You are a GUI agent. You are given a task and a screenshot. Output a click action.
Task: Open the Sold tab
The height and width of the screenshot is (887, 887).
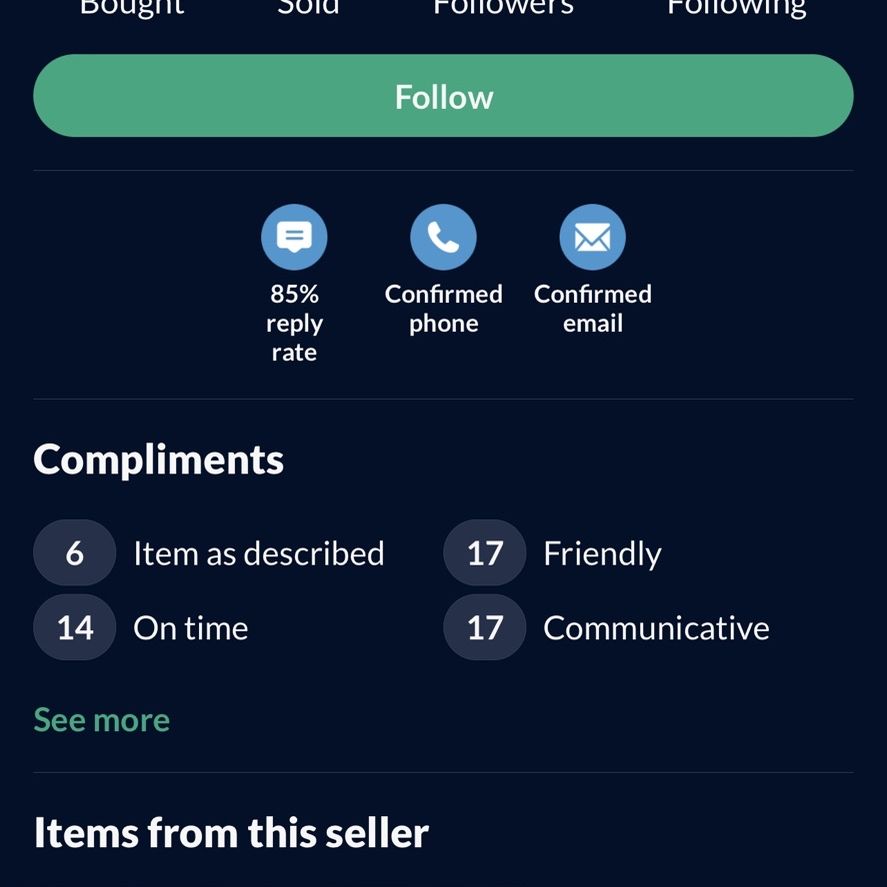point(308,8)
